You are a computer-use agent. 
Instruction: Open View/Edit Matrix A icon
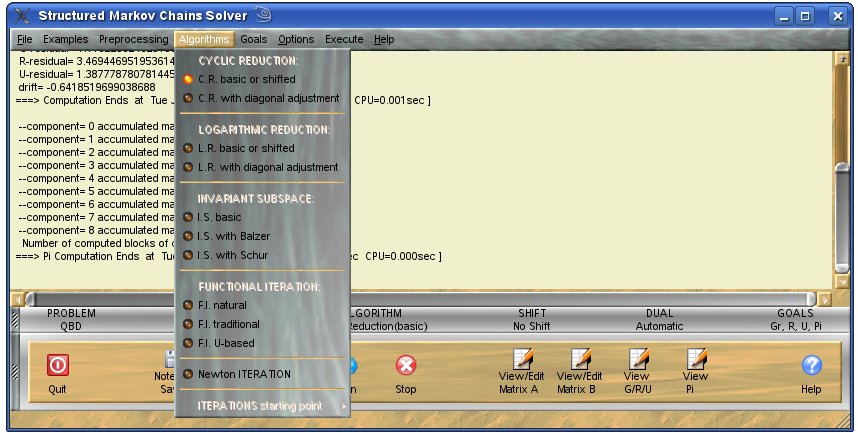[x=520, y=360]
